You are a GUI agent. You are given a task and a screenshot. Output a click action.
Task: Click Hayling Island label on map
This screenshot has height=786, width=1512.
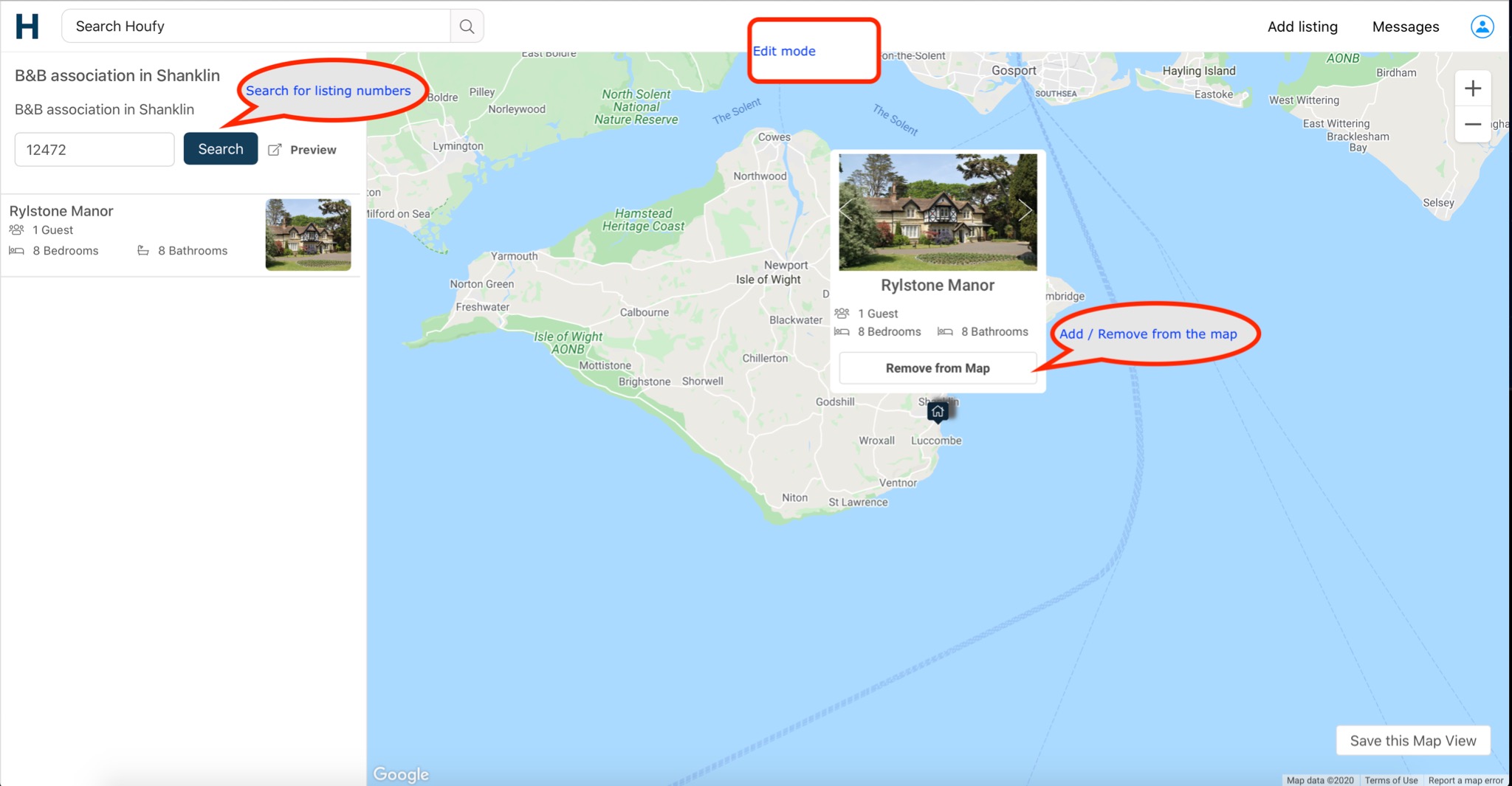(1199, 71)
